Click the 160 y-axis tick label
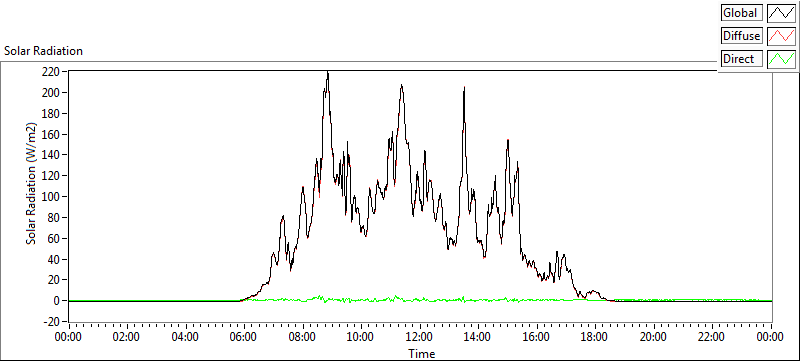 pyautogui.click(x=52, y=135)
